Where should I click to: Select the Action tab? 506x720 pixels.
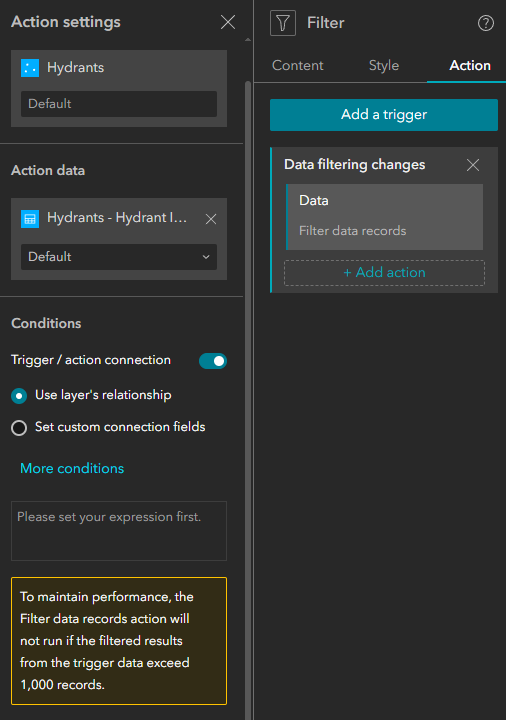point(470,65)
